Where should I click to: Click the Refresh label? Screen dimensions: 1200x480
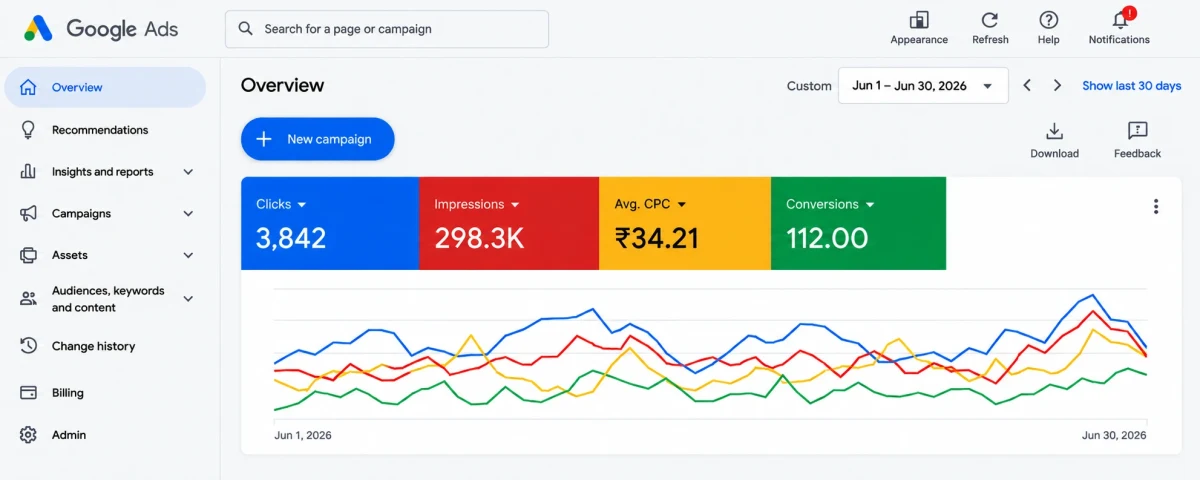(990, 40)
